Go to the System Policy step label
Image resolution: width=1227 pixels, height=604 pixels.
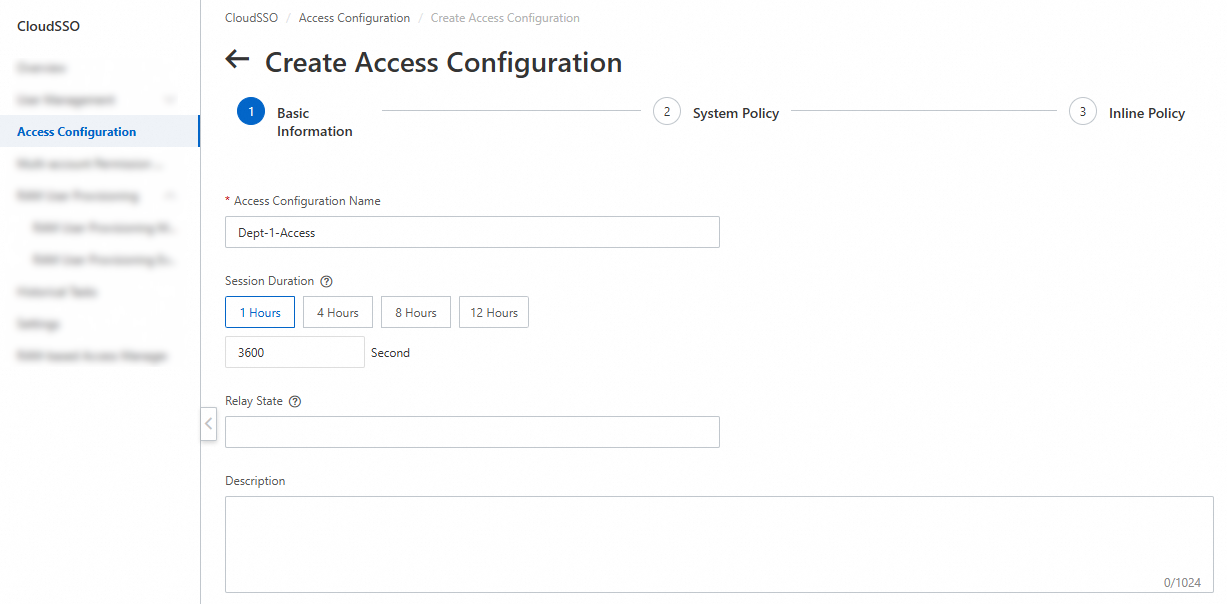(x=736, y=113)
